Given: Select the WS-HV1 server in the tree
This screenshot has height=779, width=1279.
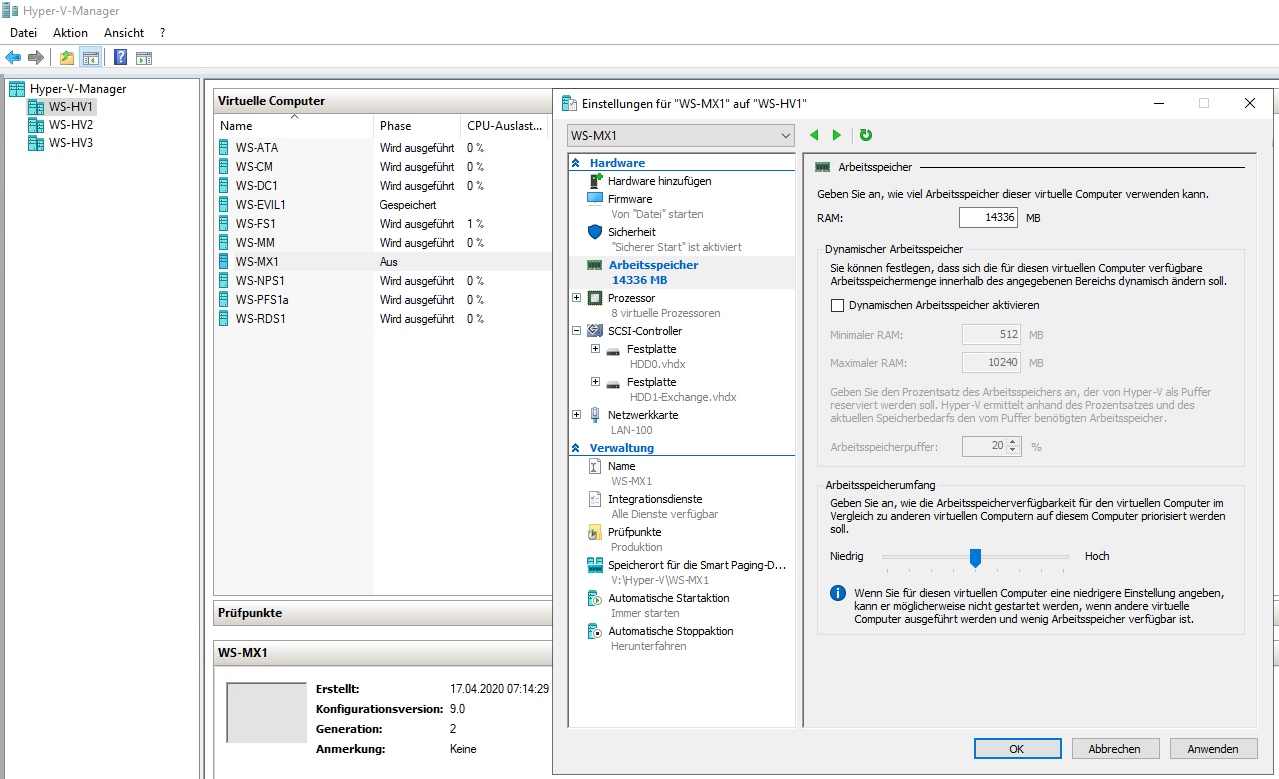Looking at the screenshot, I should (71, 107).
